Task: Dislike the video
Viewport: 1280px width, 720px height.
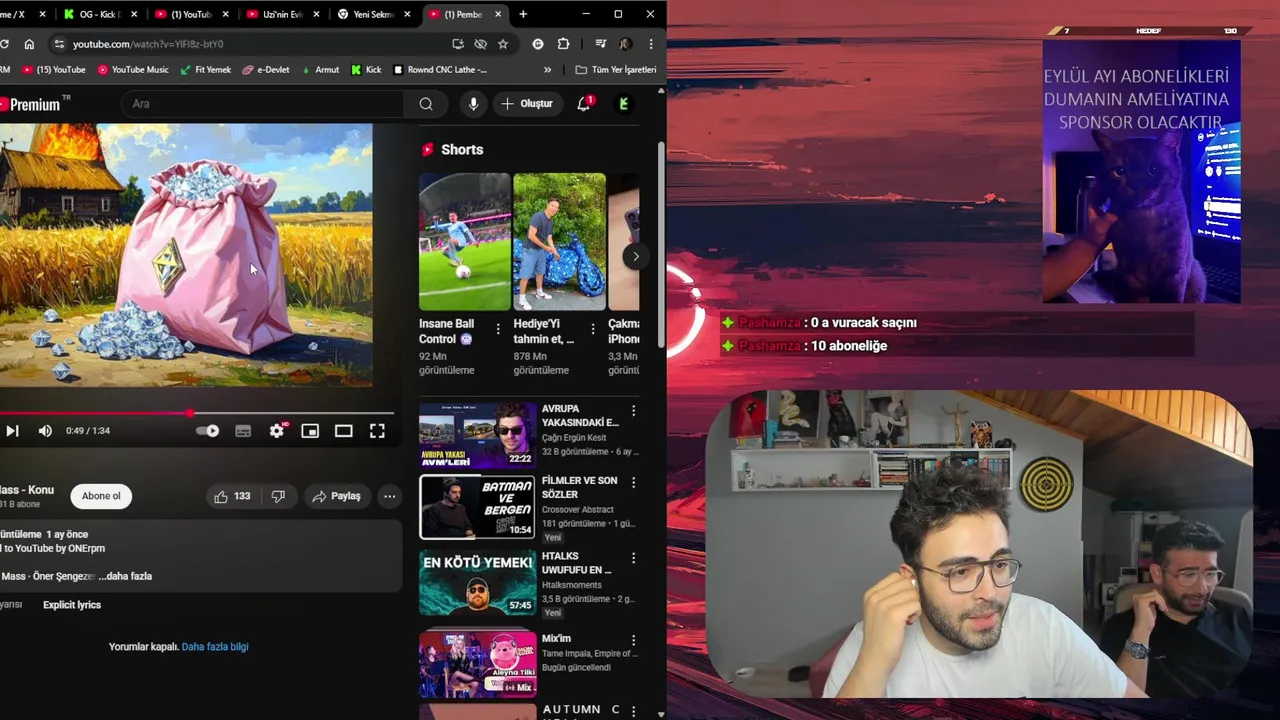Action: (x=279, y=496)
